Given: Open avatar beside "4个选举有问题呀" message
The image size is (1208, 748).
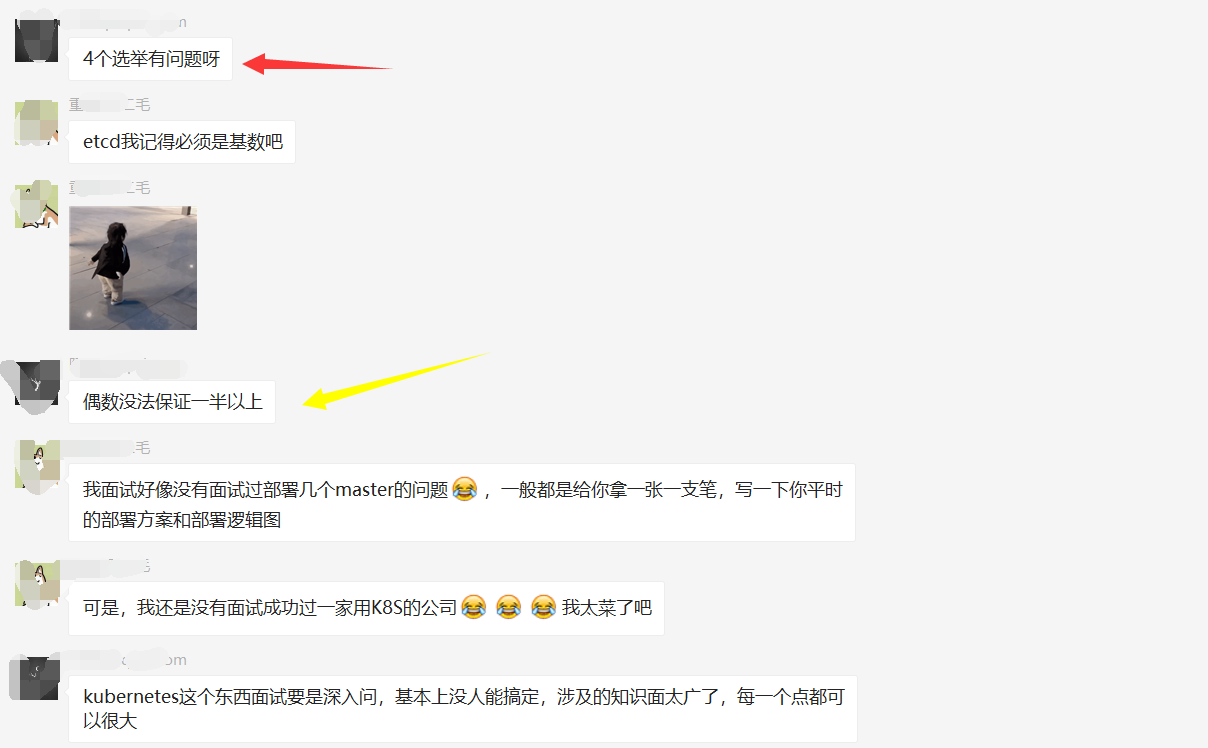Looking at the screenshot, I should point(37,39).
